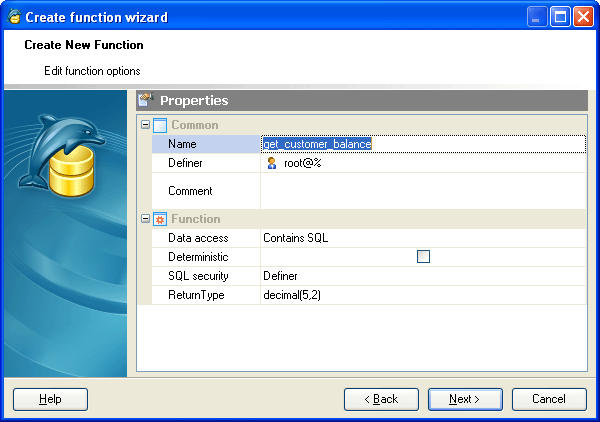Collapse the Function properties group
The height and width of the screenshot is (422, 600).
pyautogui.click(x=145, y=219)
